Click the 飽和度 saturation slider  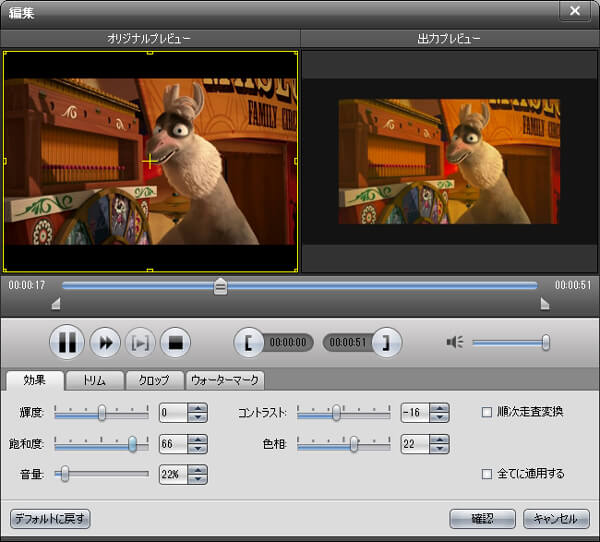[101, 444]
